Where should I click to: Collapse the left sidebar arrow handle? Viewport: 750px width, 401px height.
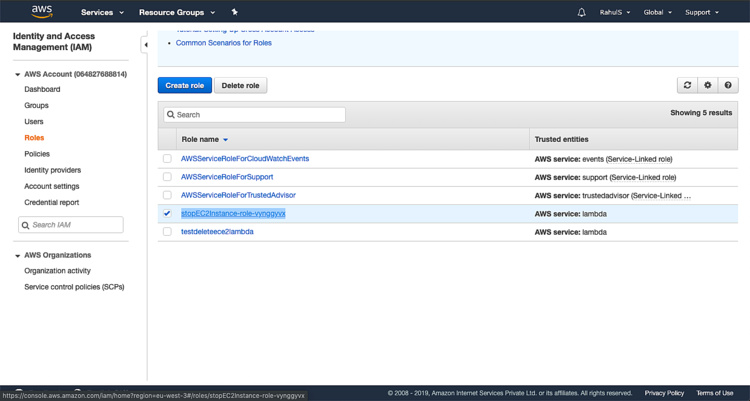click(146, 45)
